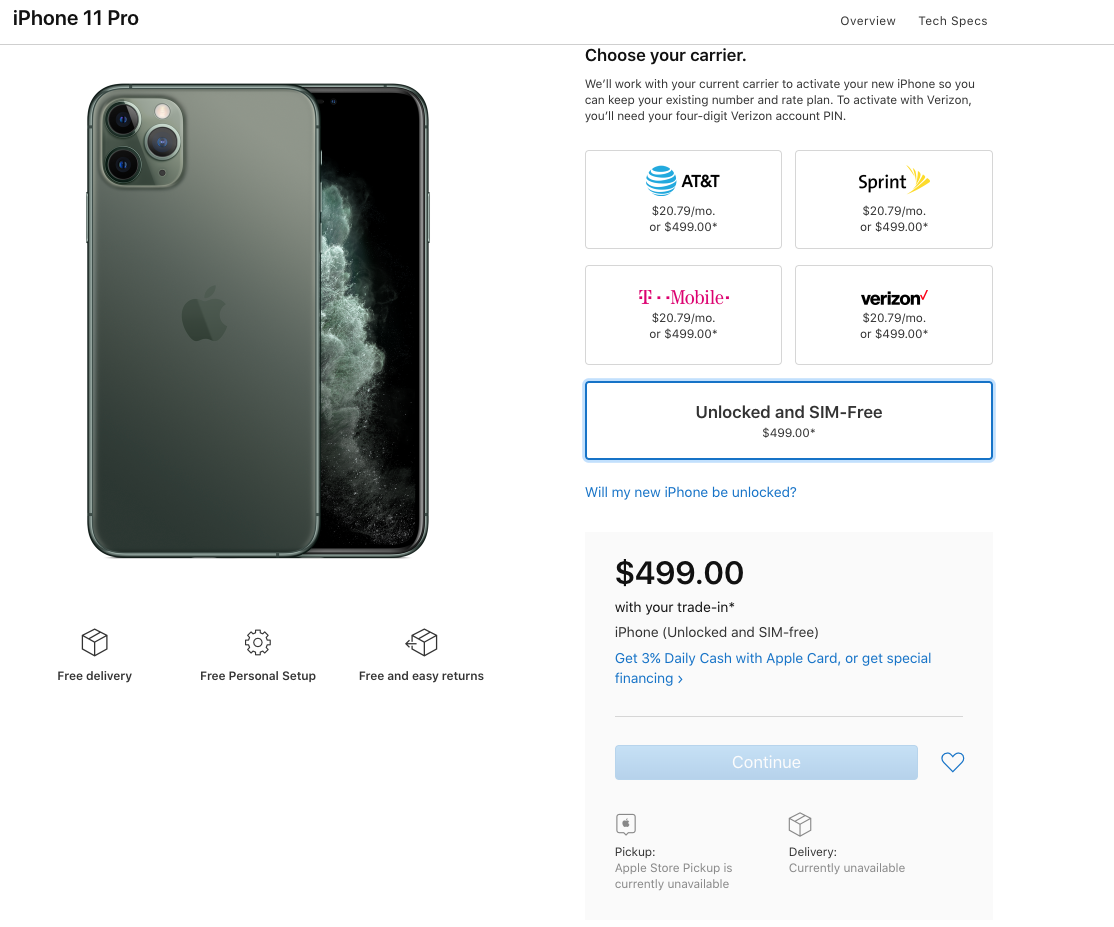Click the iPhone 11 Pro page title
Screen dimensions: 1114x927
76,19
